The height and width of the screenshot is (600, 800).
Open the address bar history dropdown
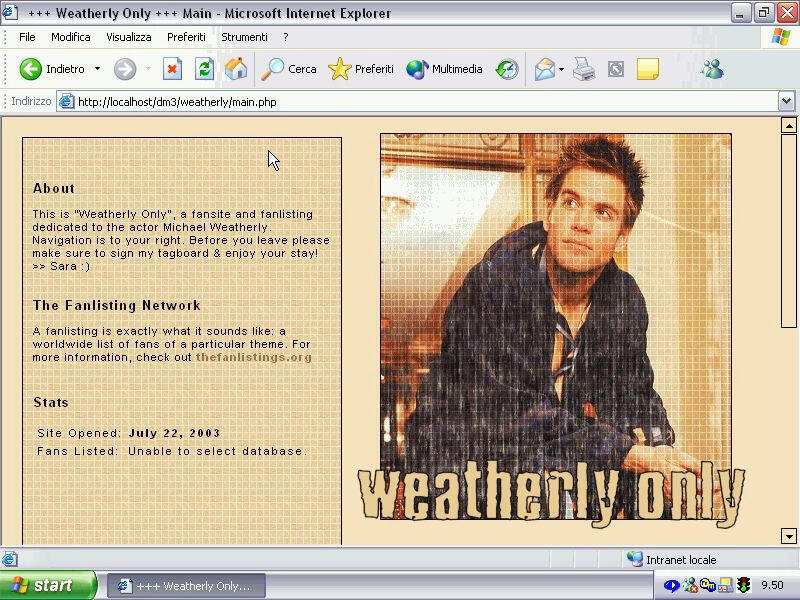point(788,101)
